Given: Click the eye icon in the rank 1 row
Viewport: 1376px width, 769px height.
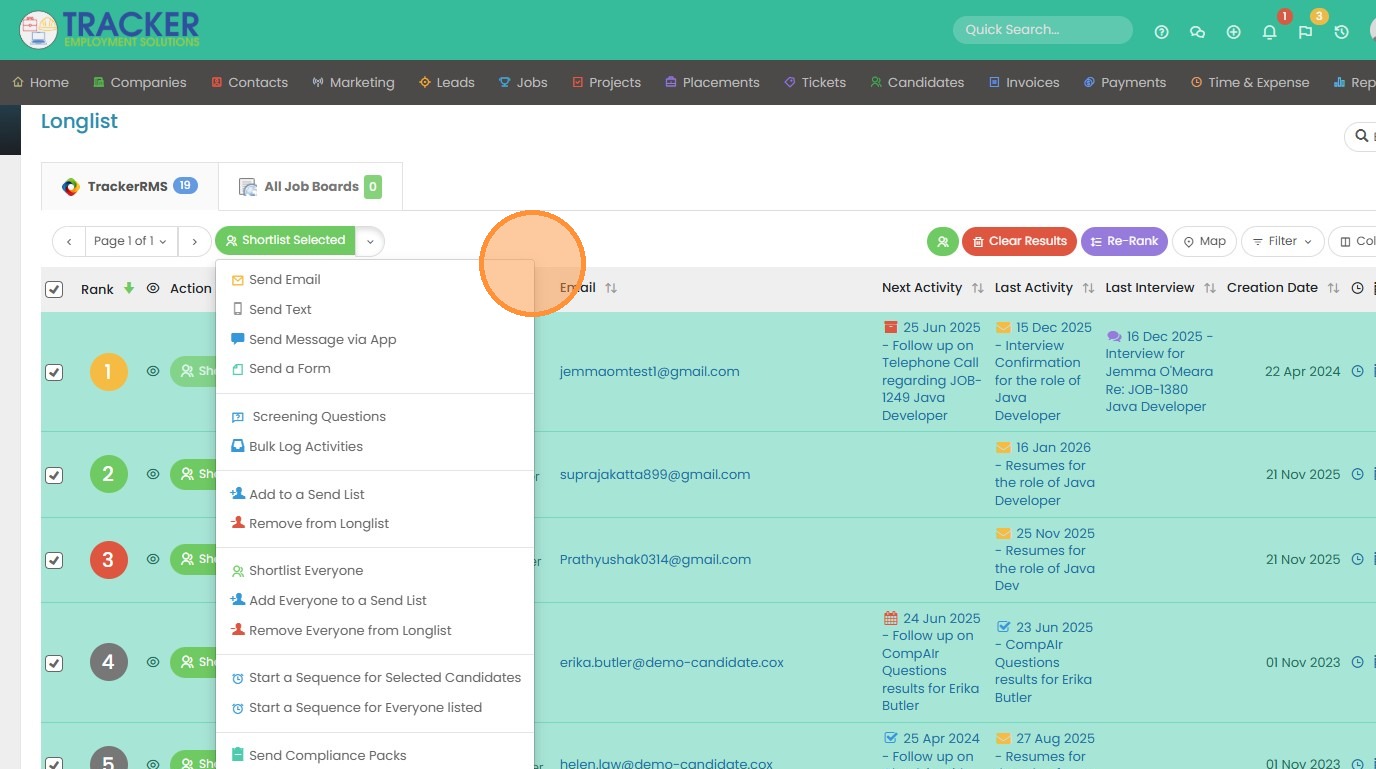Looking at the screenshot, I should [153, 371].
